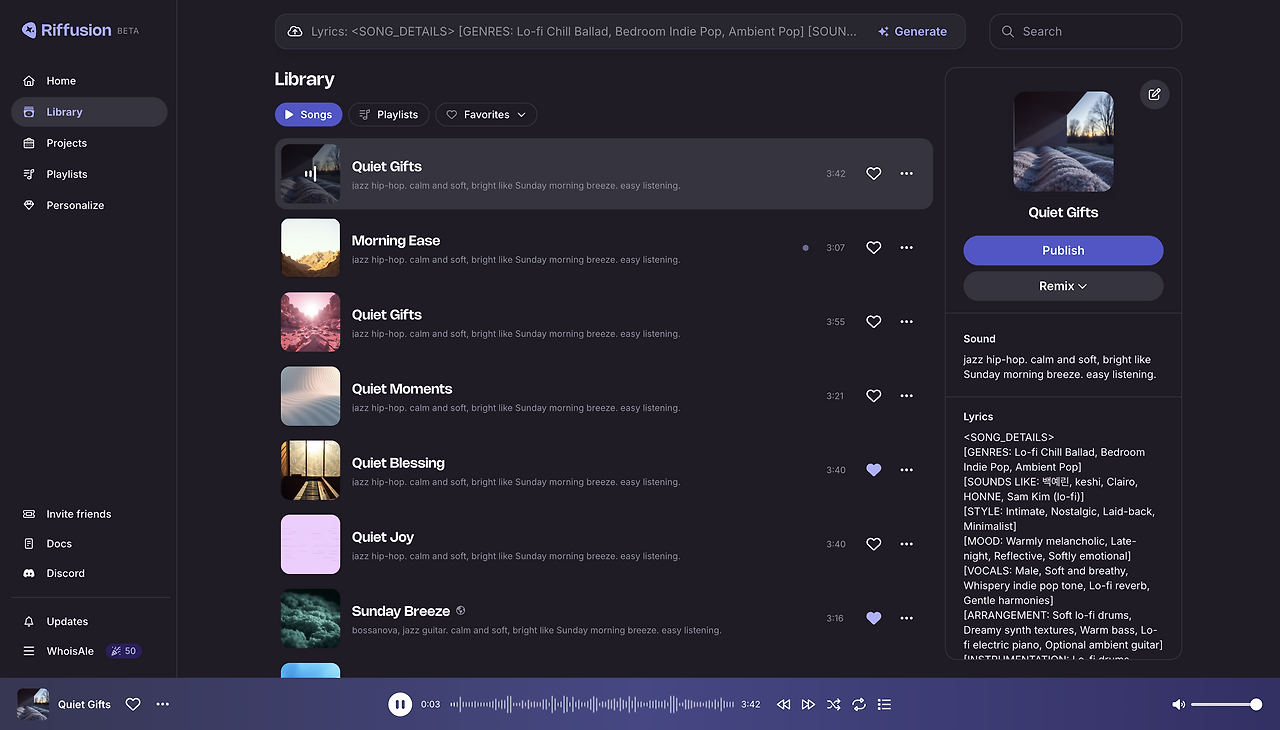Click the 50 credits badge

point(124,651)
